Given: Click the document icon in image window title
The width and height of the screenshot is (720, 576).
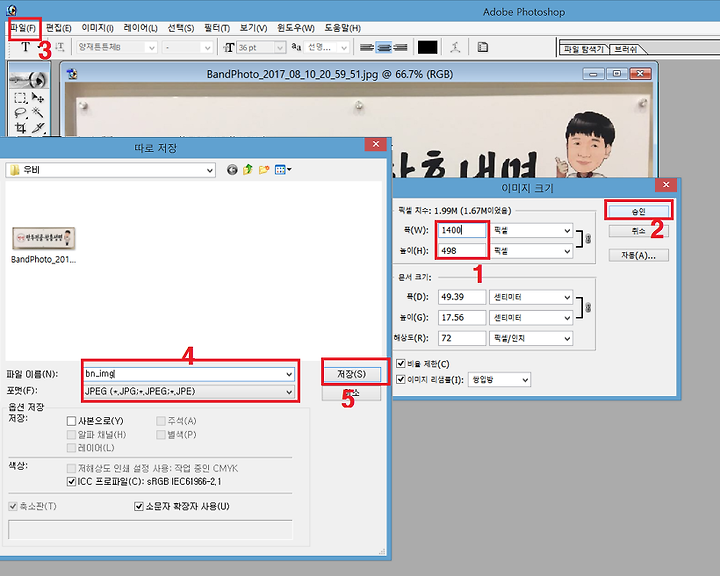Looking at the screenshot, I should point(72,73).
